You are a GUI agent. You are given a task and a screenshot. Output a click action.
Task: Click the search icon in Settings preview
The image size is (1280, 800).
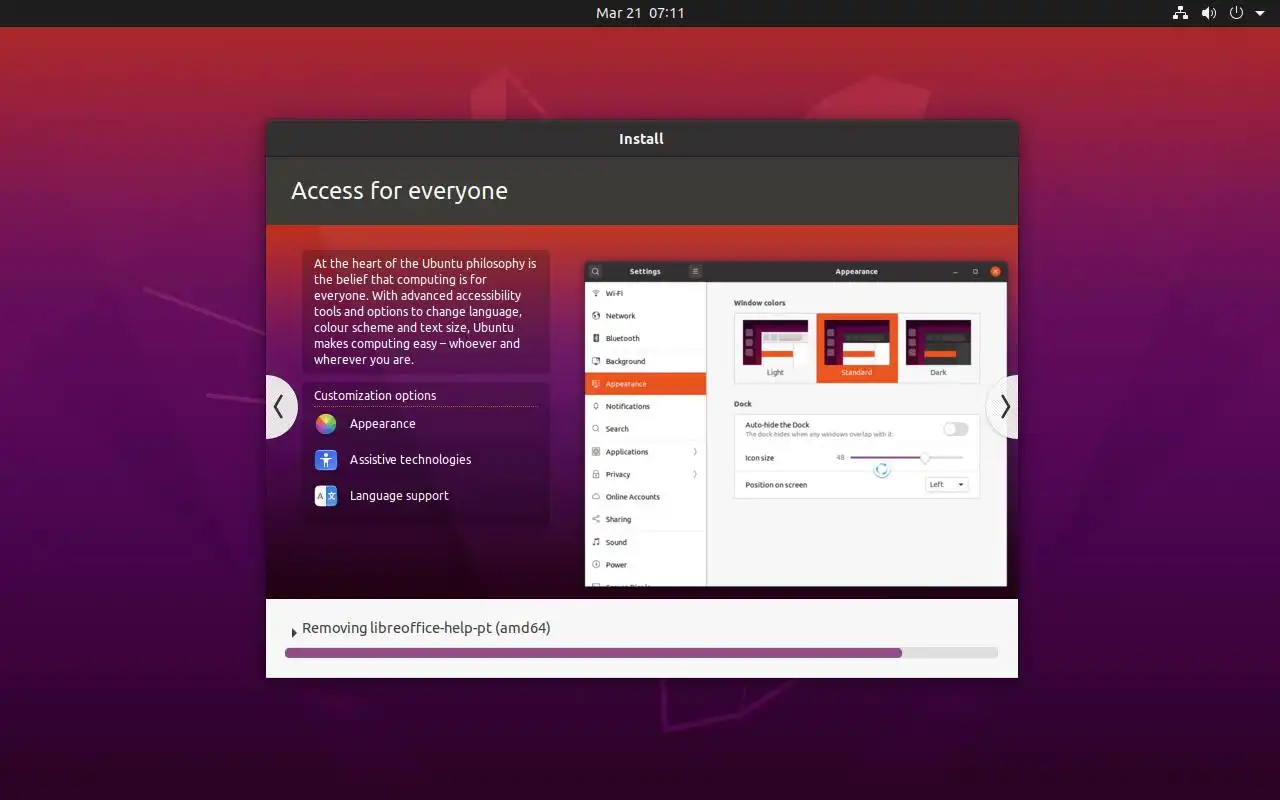coord(595,271)
